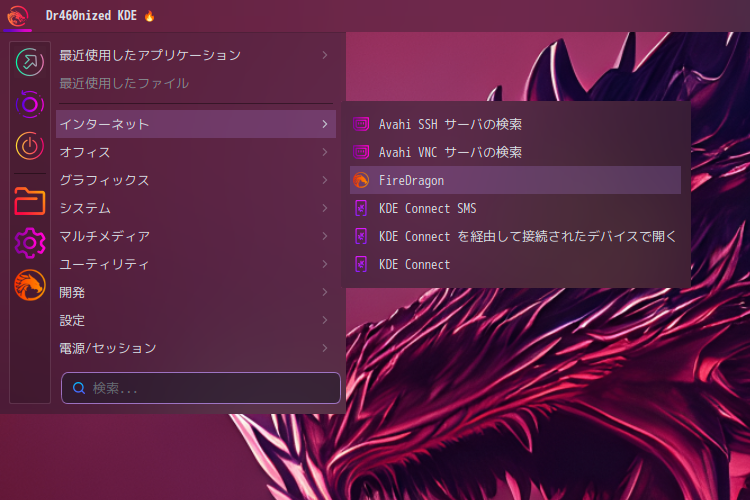This screenshot has width=750, height=500.
Task: Expand the 設定 submenu chevron
Action: [x=325, y=320]
